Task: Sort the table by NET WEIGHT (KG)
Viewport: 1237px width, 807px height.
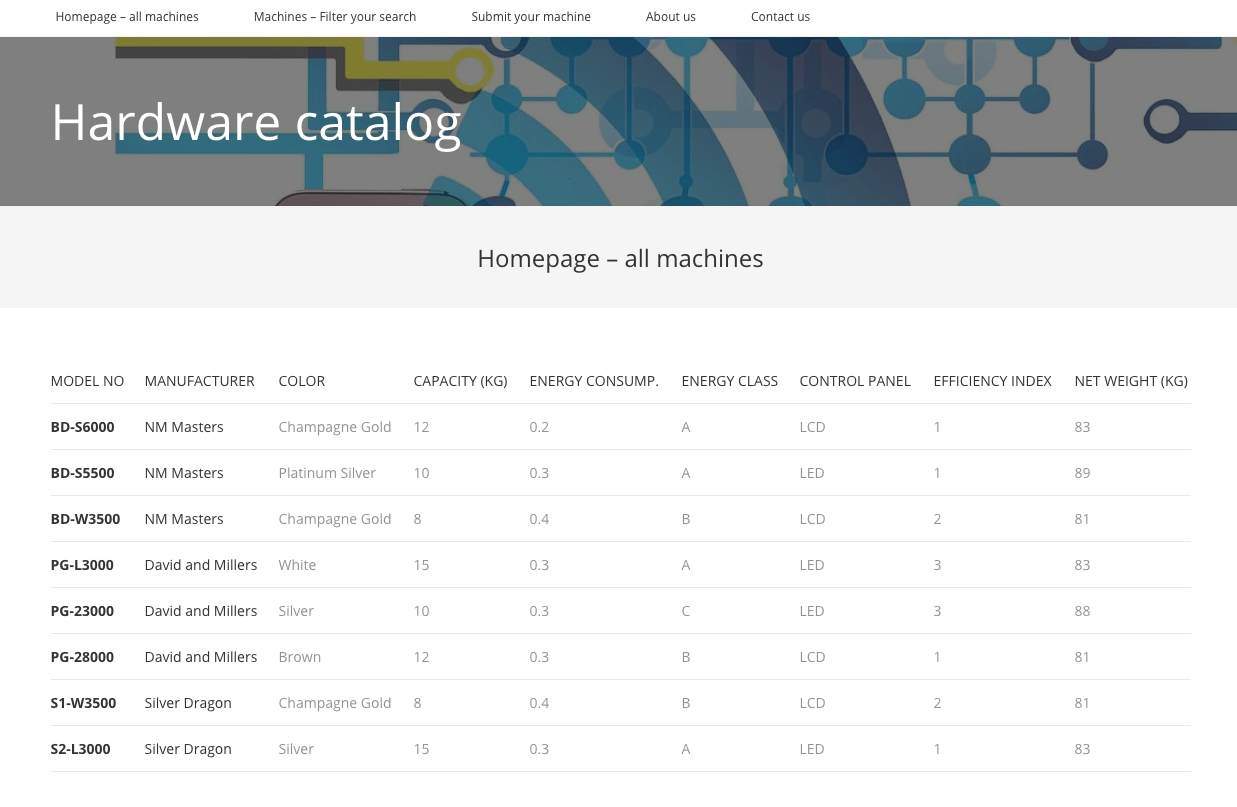Action: pyautogui.click(x=1131, y=381)
